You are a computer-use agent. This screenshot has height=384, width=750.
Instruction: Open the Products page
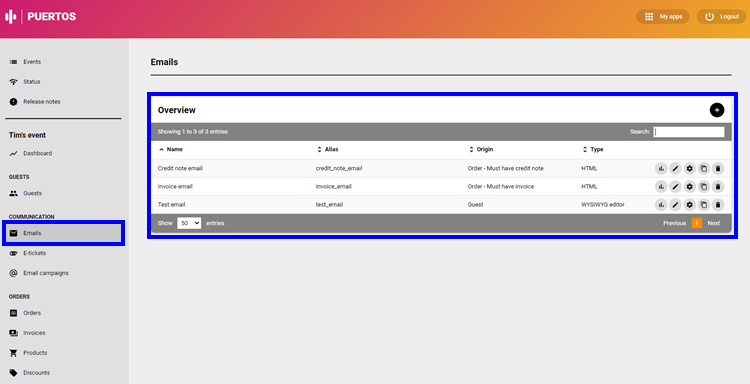coord(35,353)
